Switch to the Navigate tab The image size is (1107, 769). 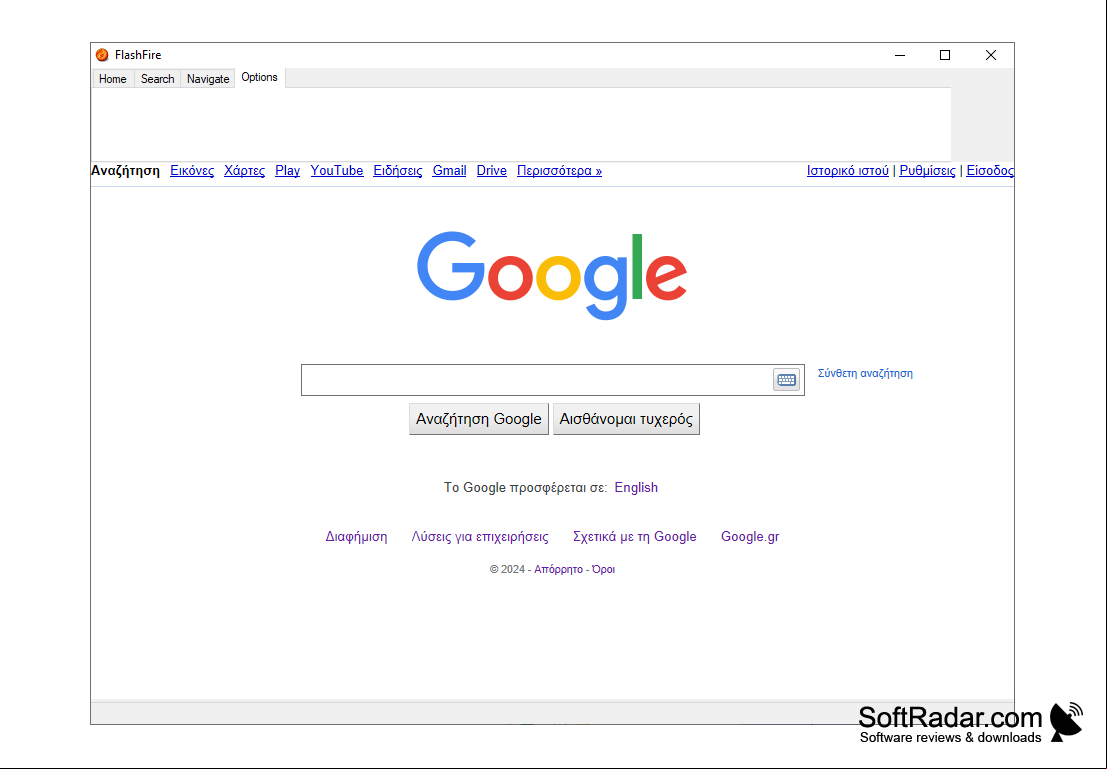(x=208, y=79)
